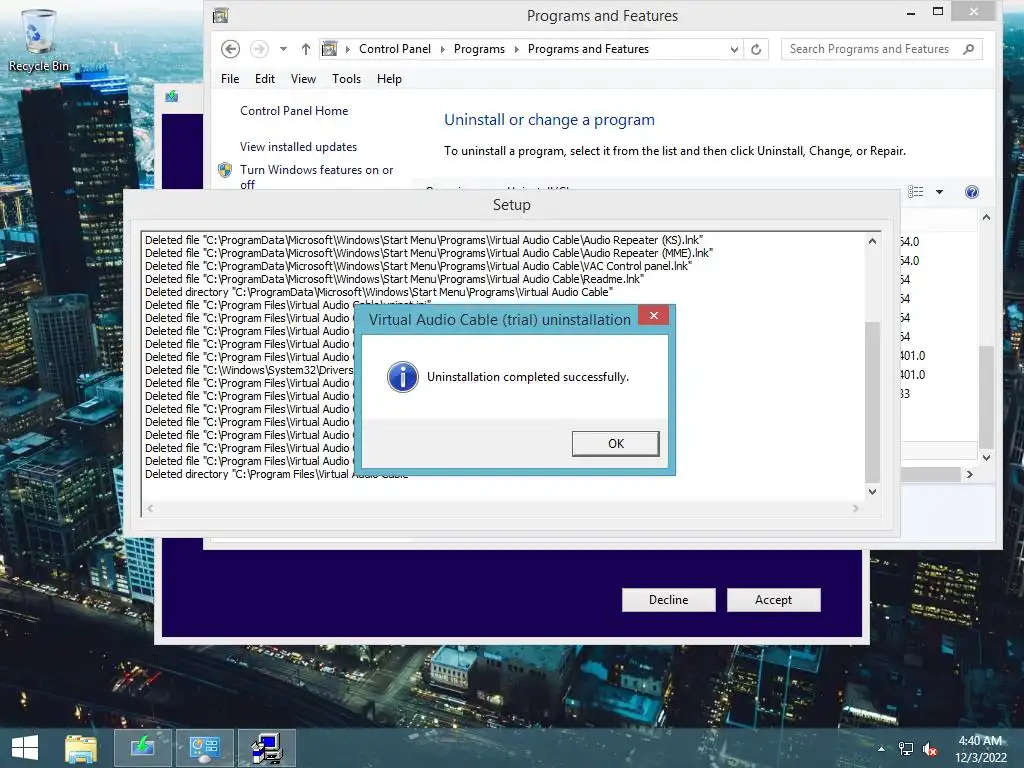Screen dimensions: 1024x768
Task: Click the Control Panel taskbar icon
Action: [x=204, y=748]
